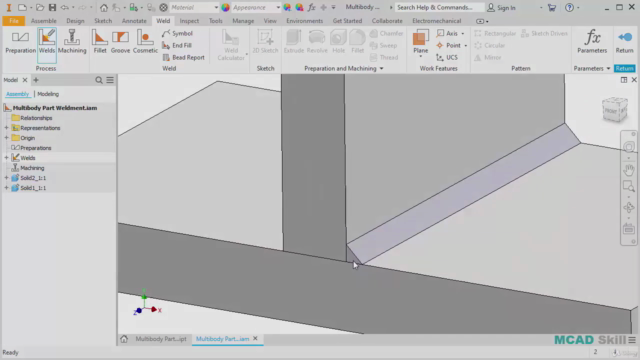
Task: Open the Point dropdown arrow
Action: pyautogui.click(x=465, y=46)
